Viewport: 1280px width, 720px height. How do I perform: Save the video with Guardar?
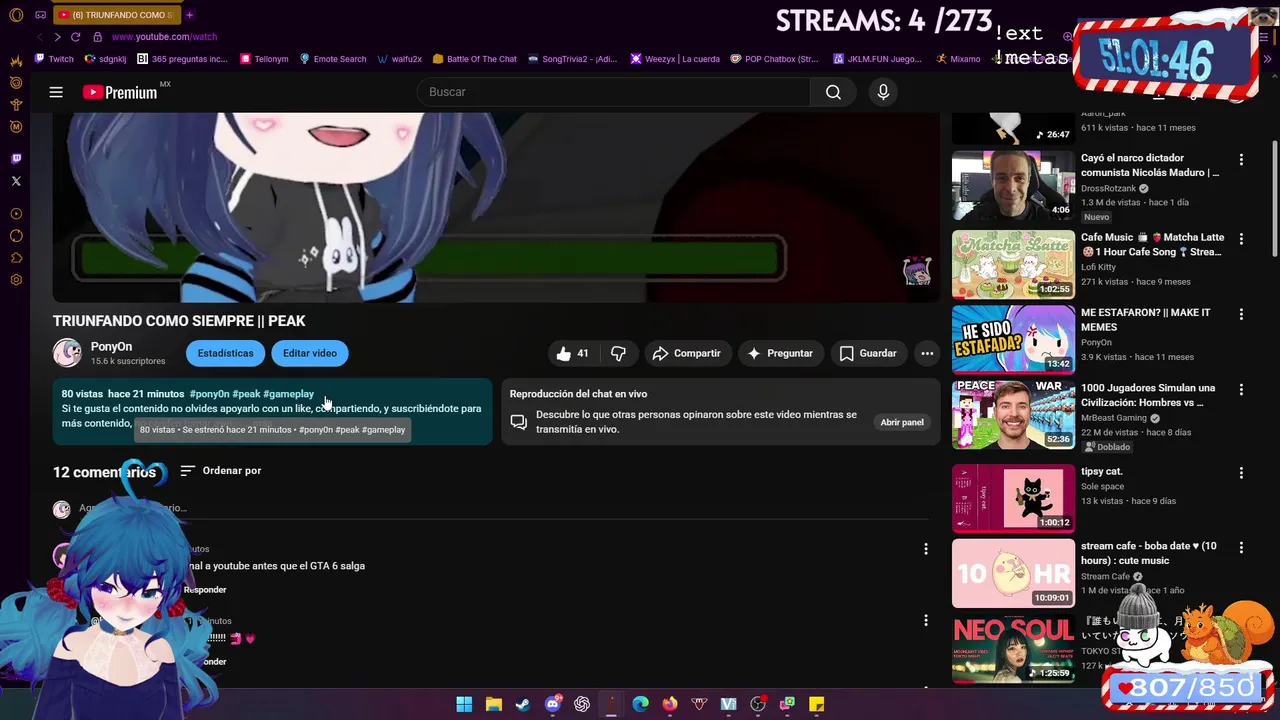click(x=868, y=353)
